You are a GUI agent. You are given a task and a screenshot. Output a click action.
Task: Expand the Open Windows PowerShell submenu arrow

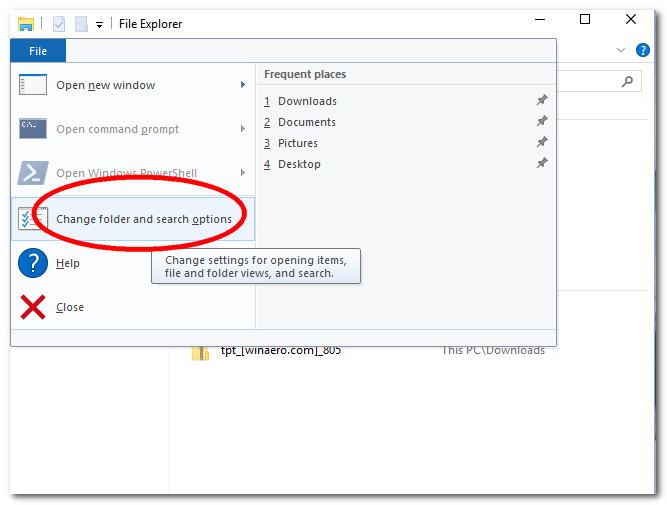[242, 172]
